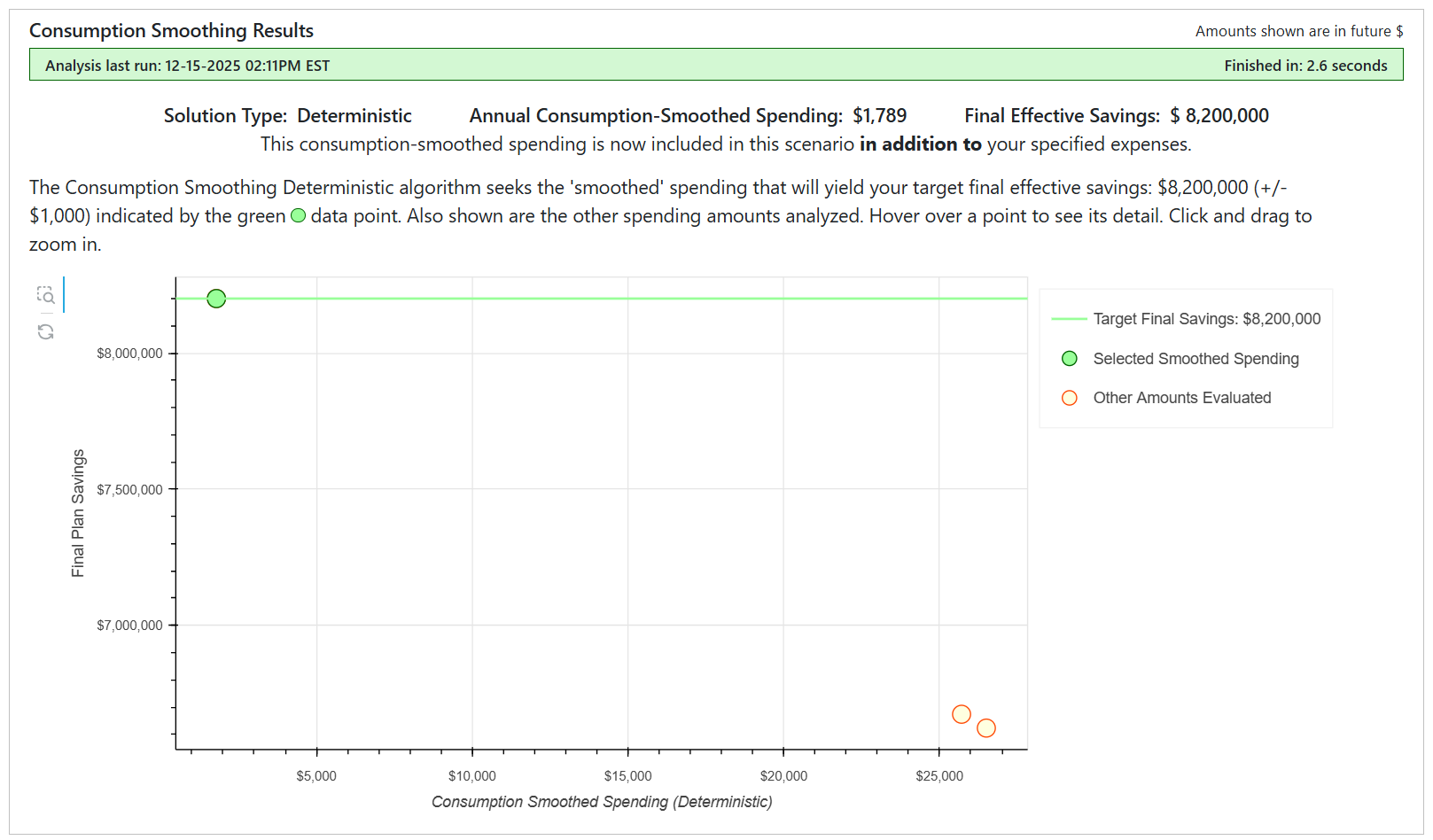The width and height of the screenshot is (1433, 840).
Task: Click the orange data point with largest spending
Action: coord(985,728)
